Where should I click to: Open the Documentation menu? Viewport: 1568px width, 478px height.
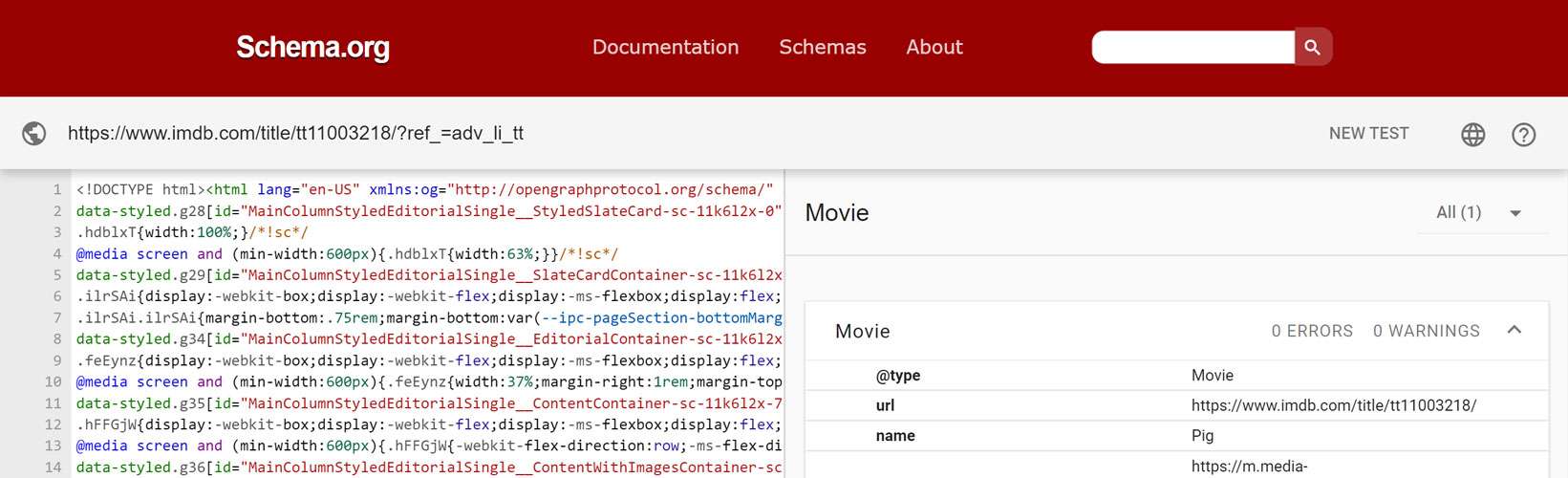[665, 47]
